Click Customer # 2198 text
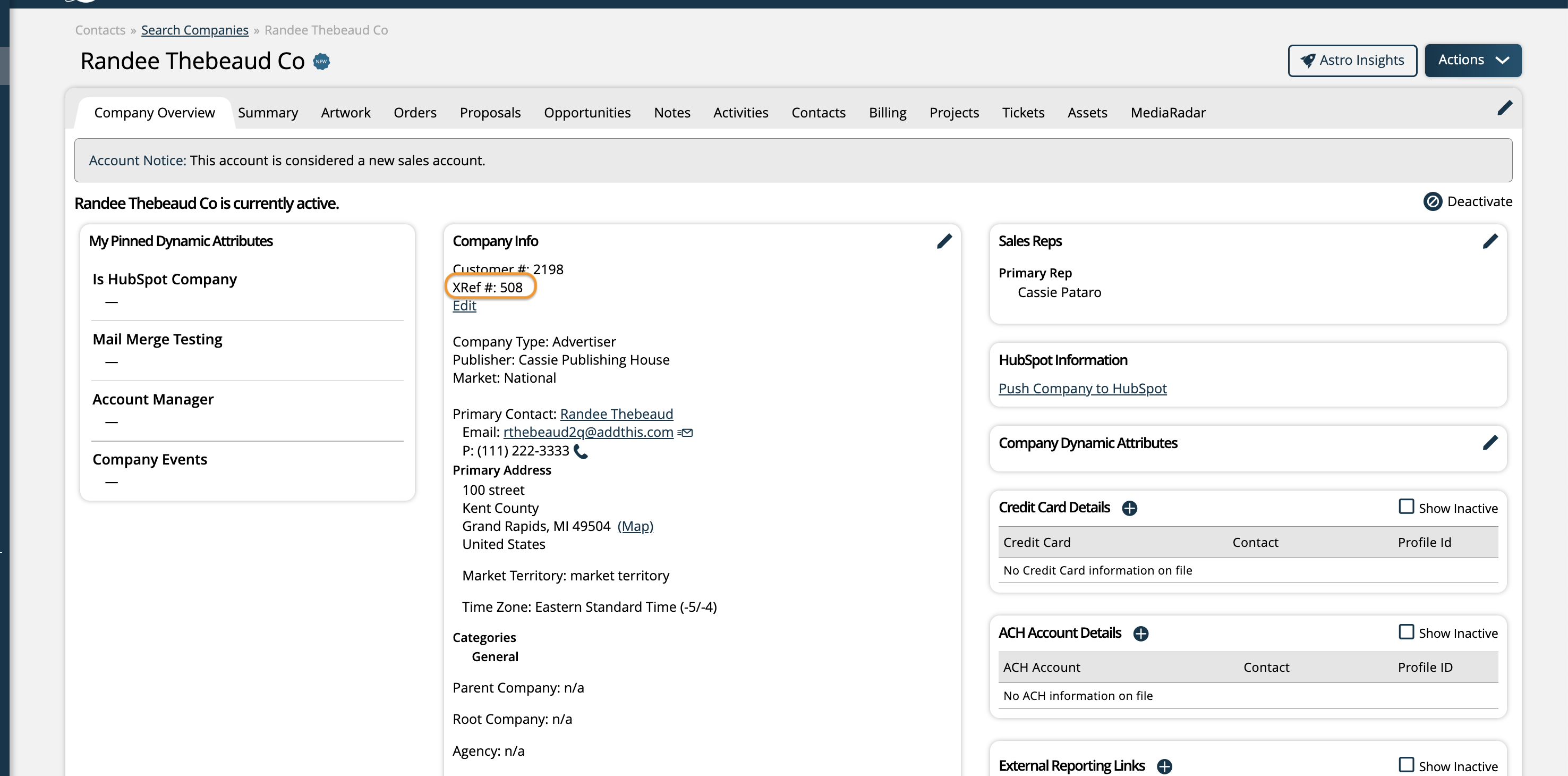The width and height of the screenshot is (1568, 776). click(x=508, y=269)
